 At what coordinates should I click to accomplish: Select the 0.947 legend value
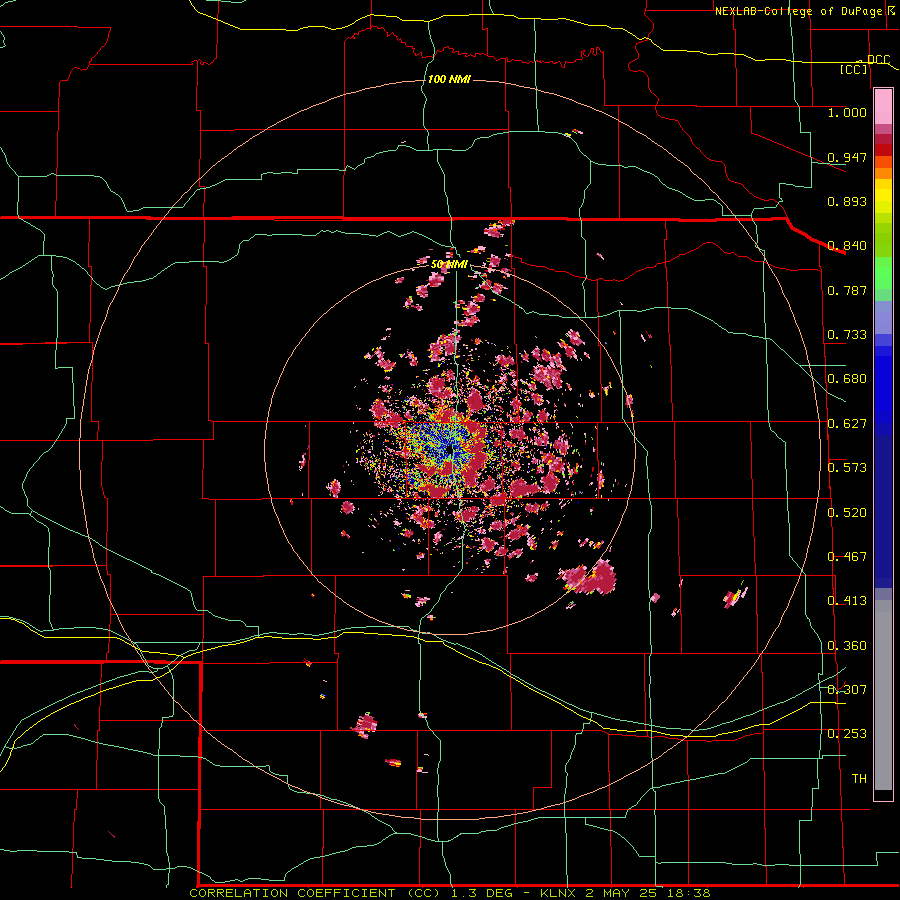[847, 157]
